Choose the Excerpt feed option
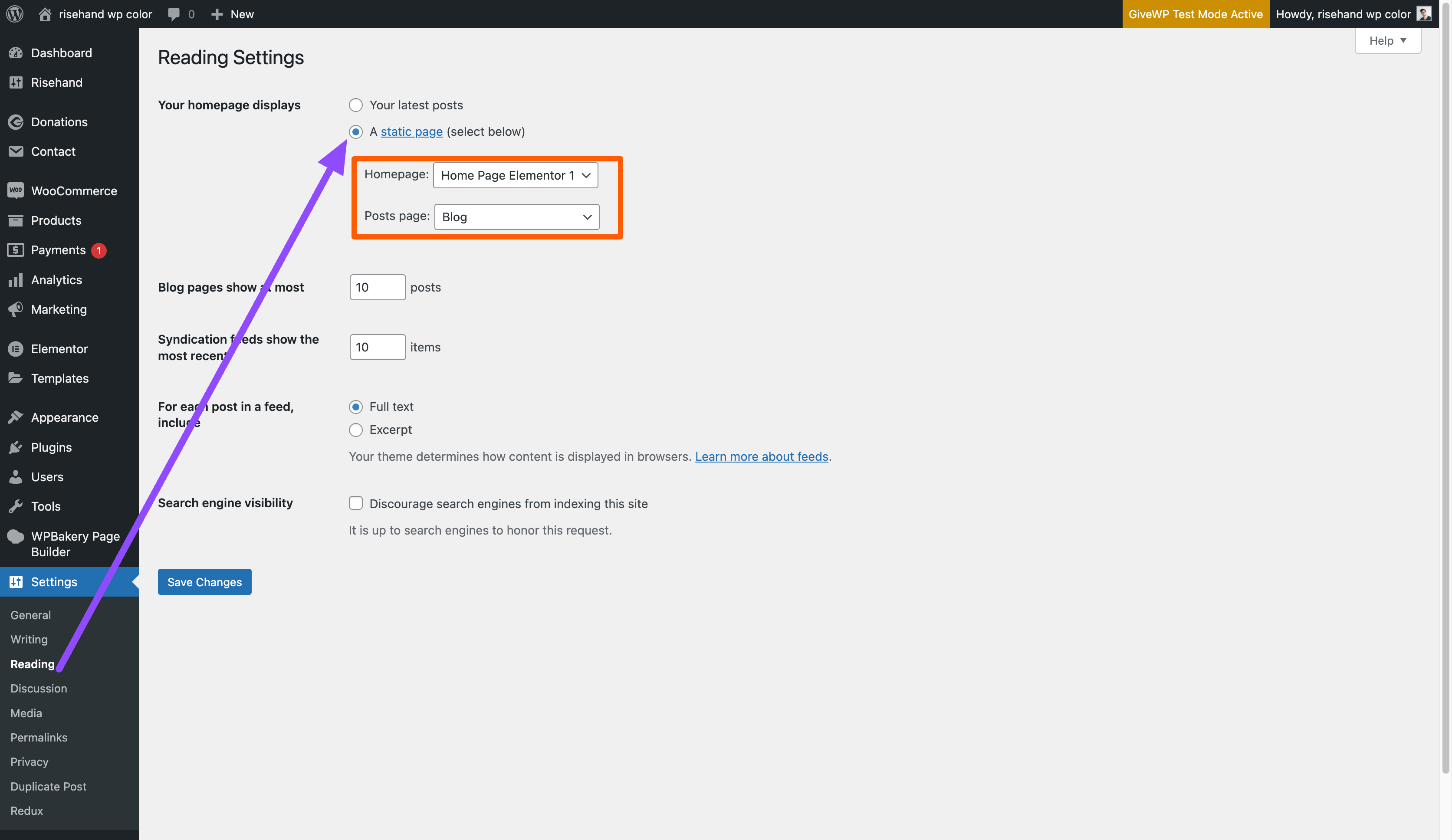 [x=355, y=430]
